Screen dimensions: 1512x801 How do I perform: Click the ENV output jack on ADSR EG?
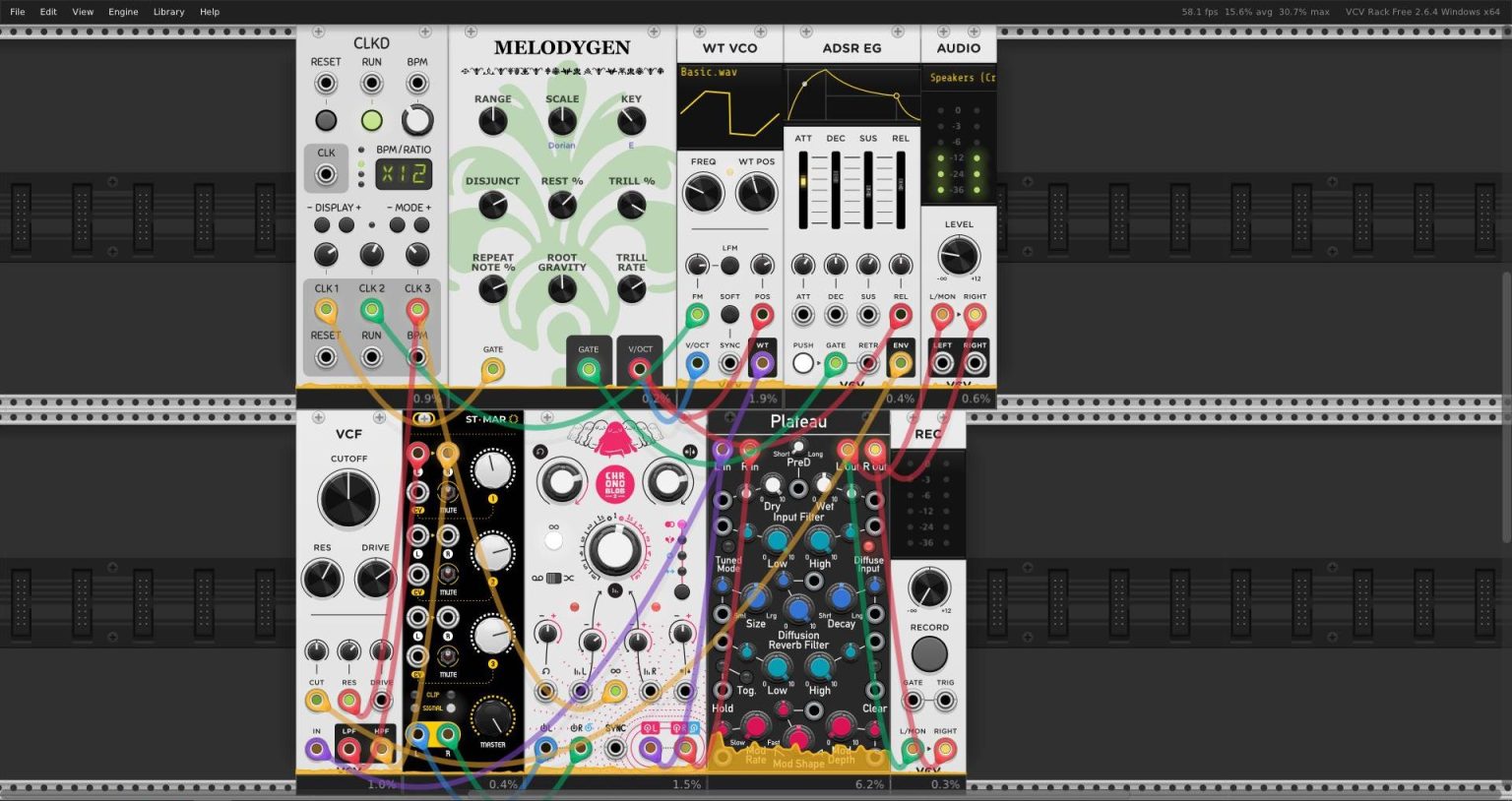pos(900,364)
